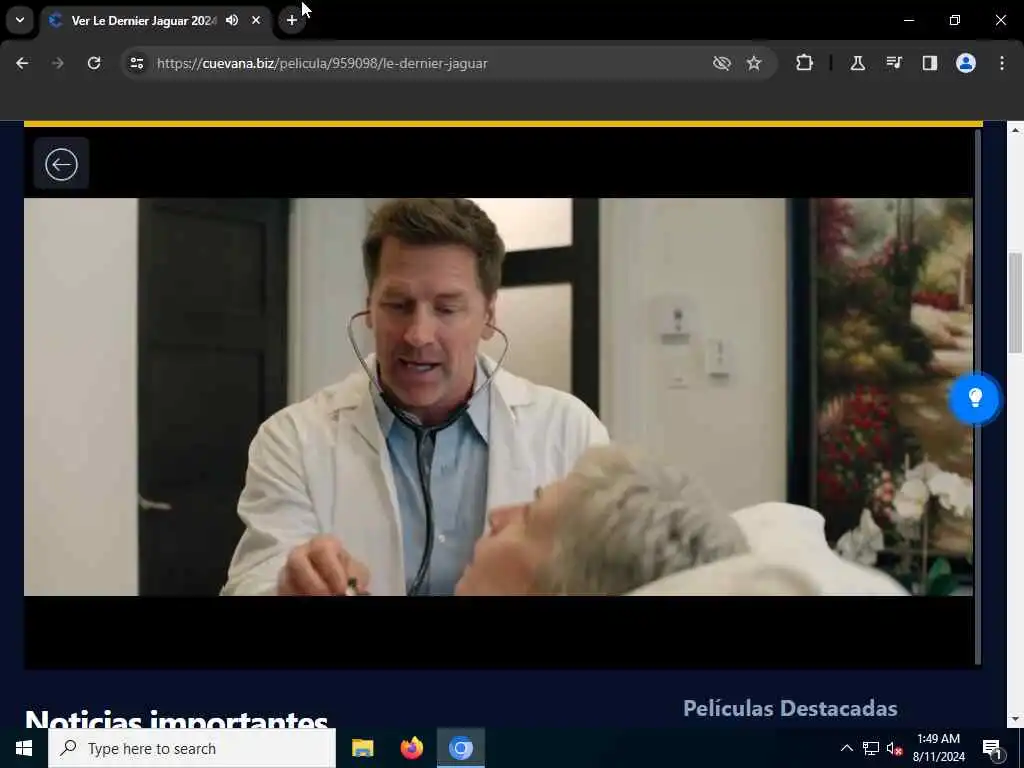Click the video frame in the player
This screenshot has height=768, width=1024.
(498, 396)
